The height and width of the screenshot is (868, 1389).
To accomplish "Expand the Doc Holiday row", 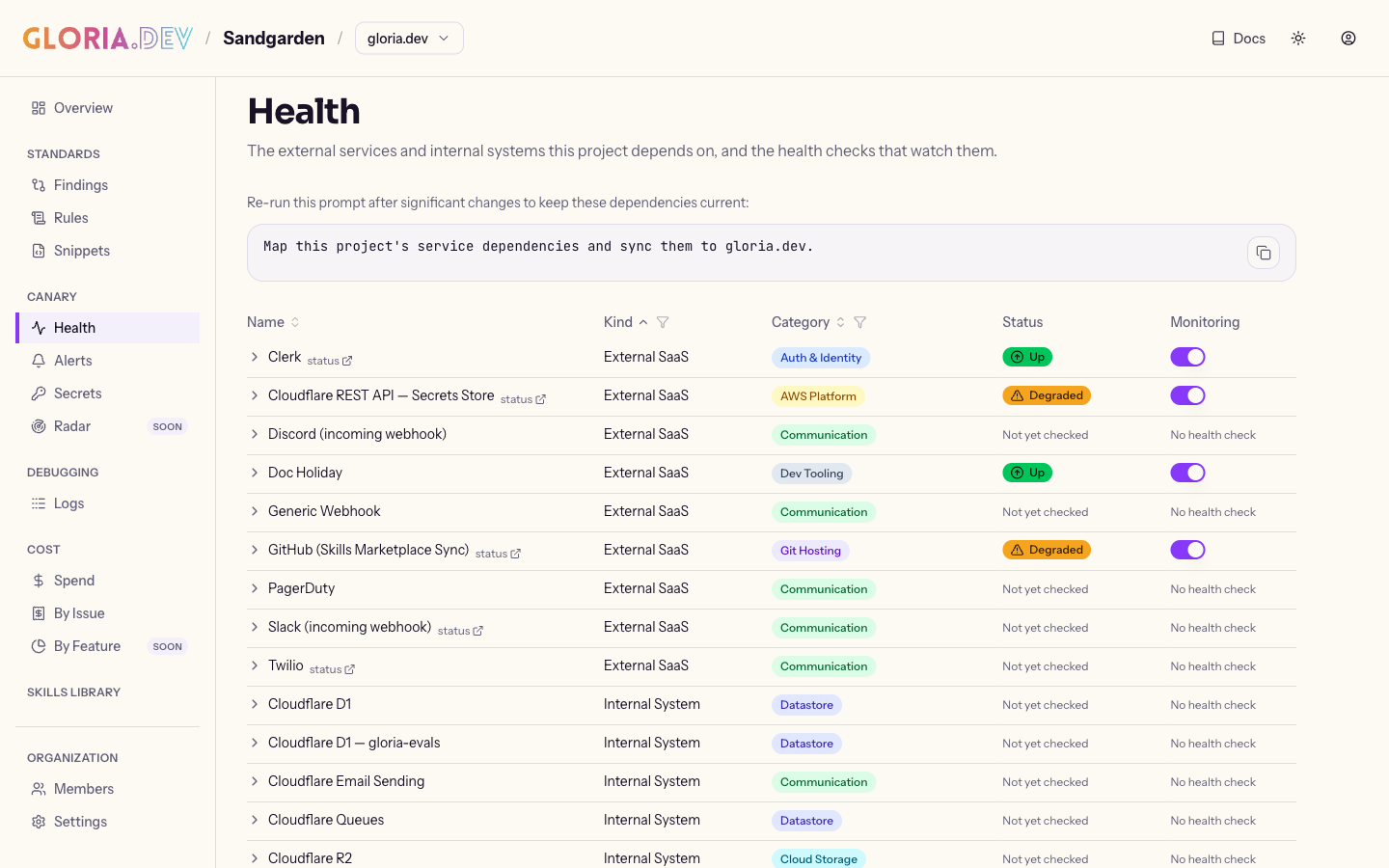I will 255,473.
